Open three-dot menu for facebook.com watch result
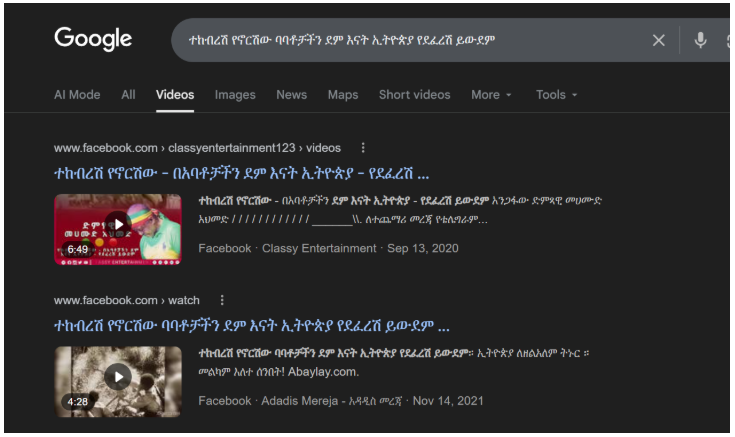Image resolution: width=735 pixels, height=437 pixels. point(222,300)
